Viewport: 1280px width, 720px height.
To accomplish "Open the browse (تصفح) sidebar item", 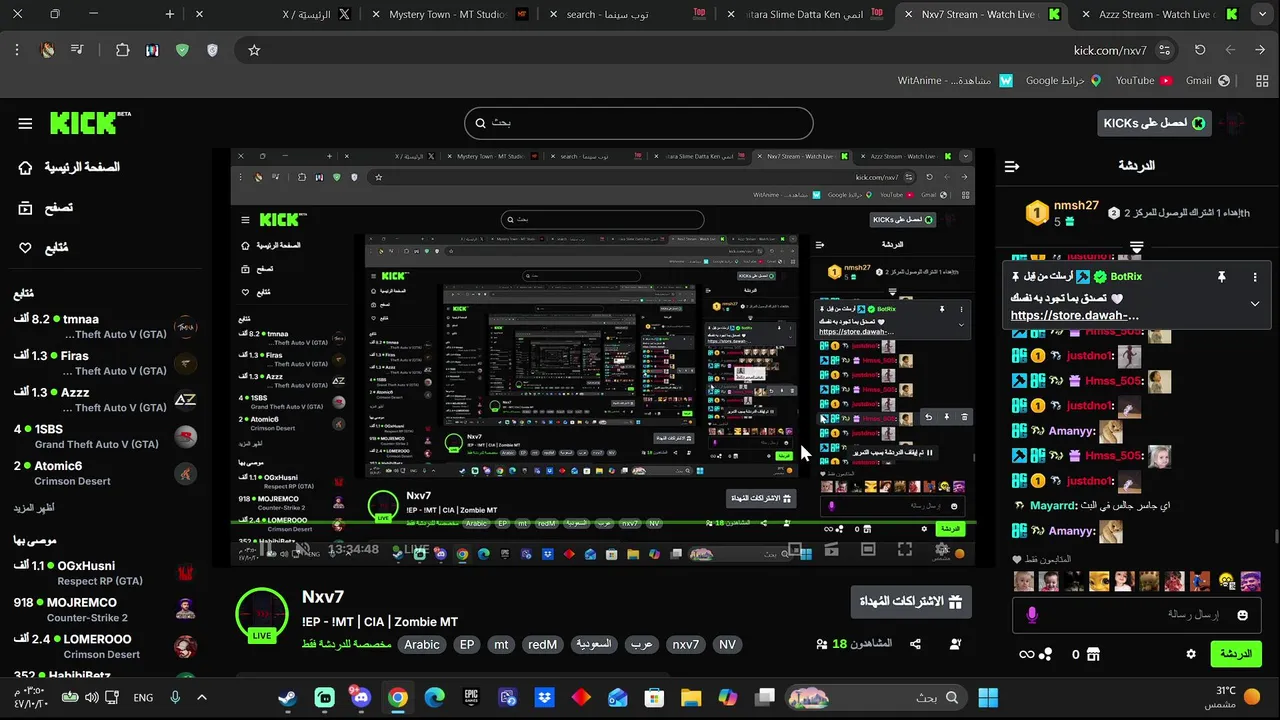I will coord(46,208).
